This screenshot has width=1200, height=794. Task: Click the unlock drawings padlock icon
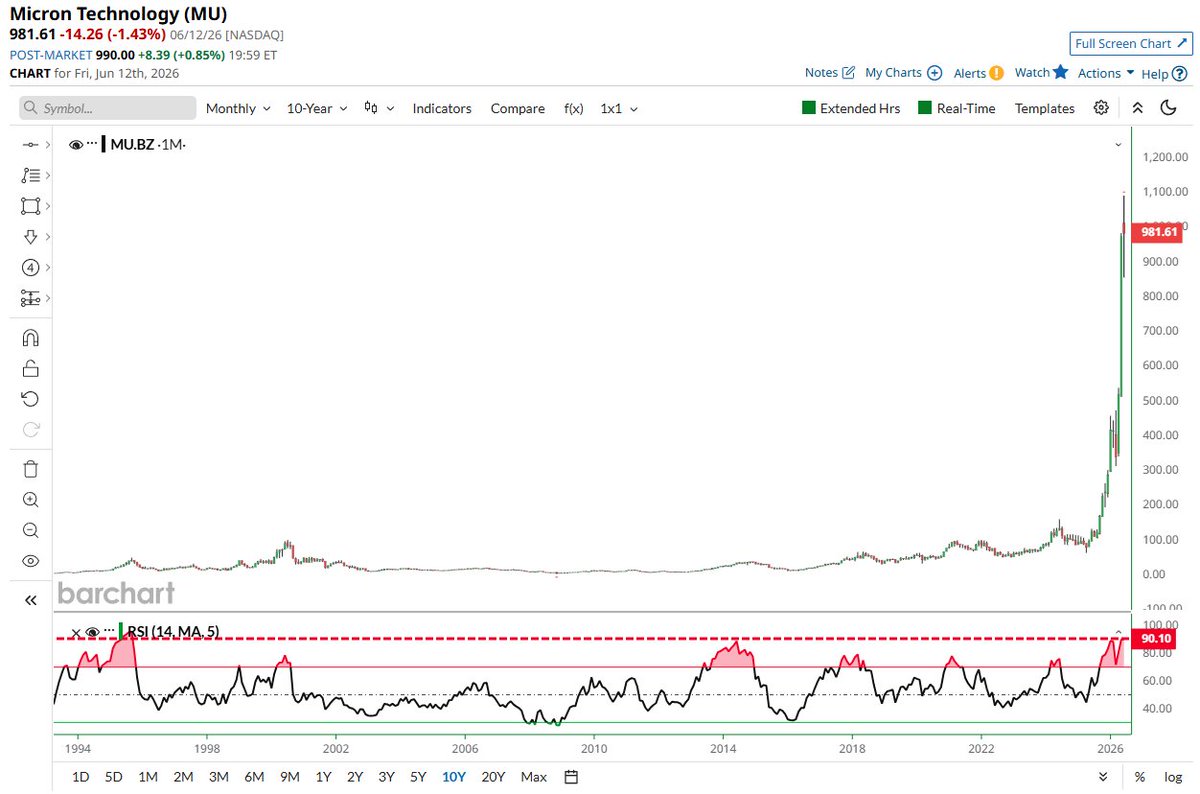coord(30,368)
